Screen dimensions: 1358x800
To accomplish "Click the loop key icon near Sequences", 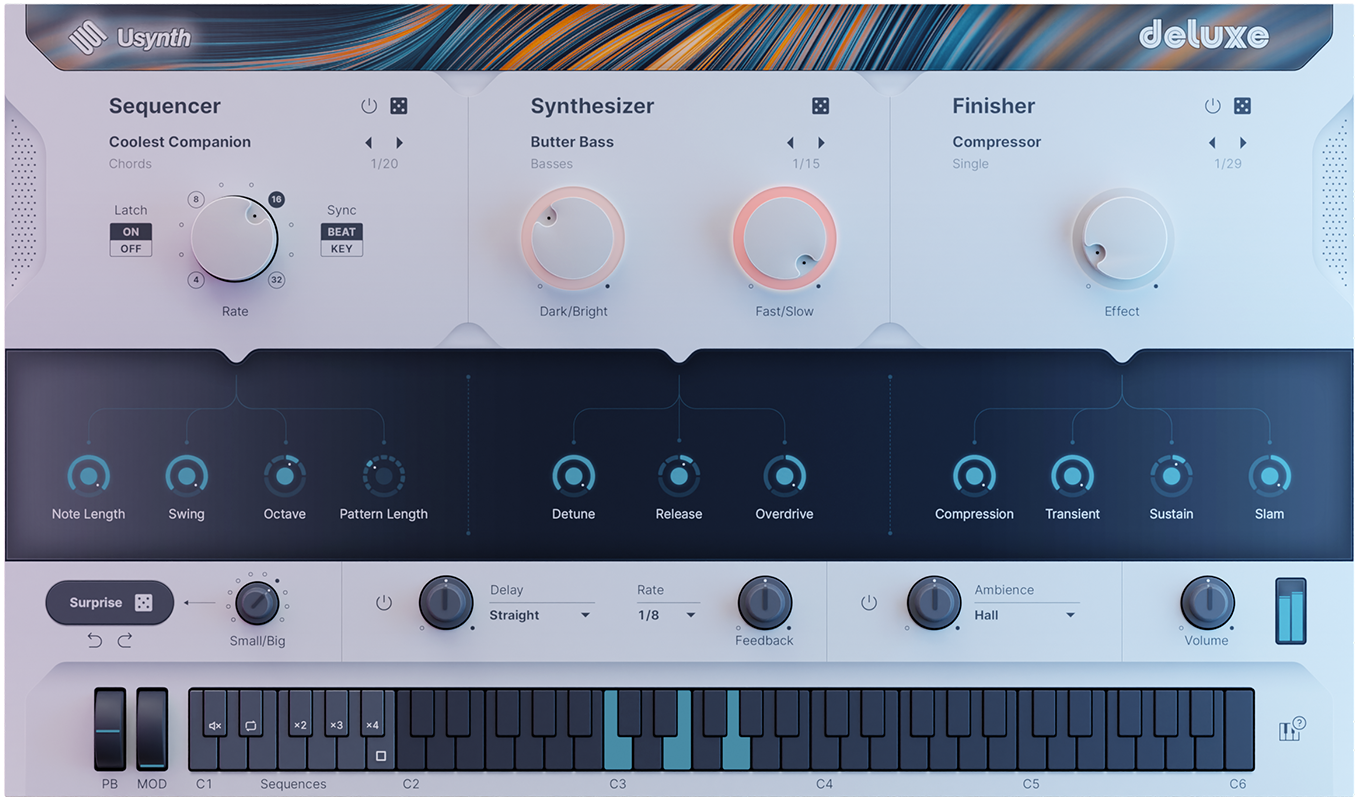I will 249,724.
